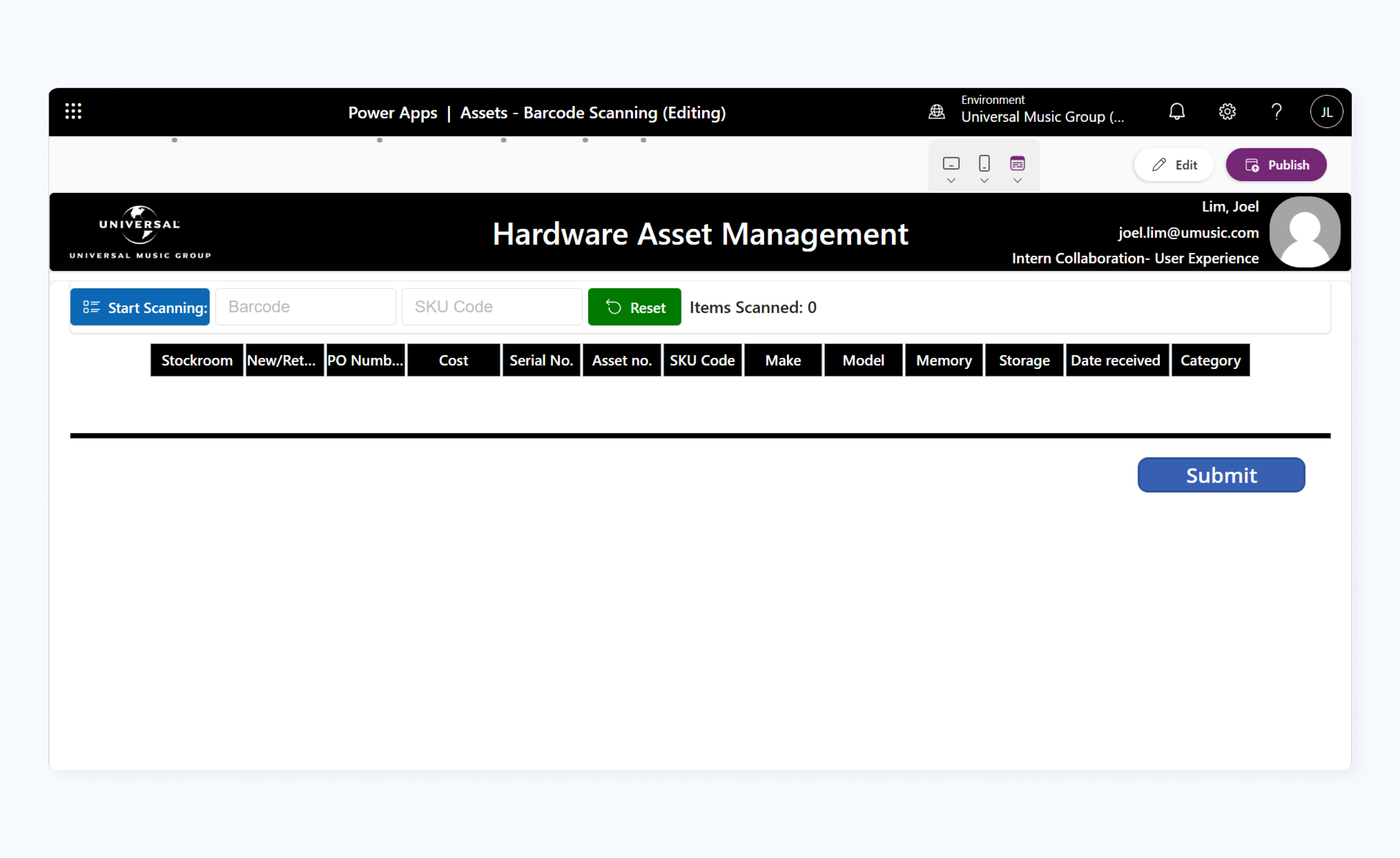
Task: Click the Serial No. column header
Action: [541, 360]
